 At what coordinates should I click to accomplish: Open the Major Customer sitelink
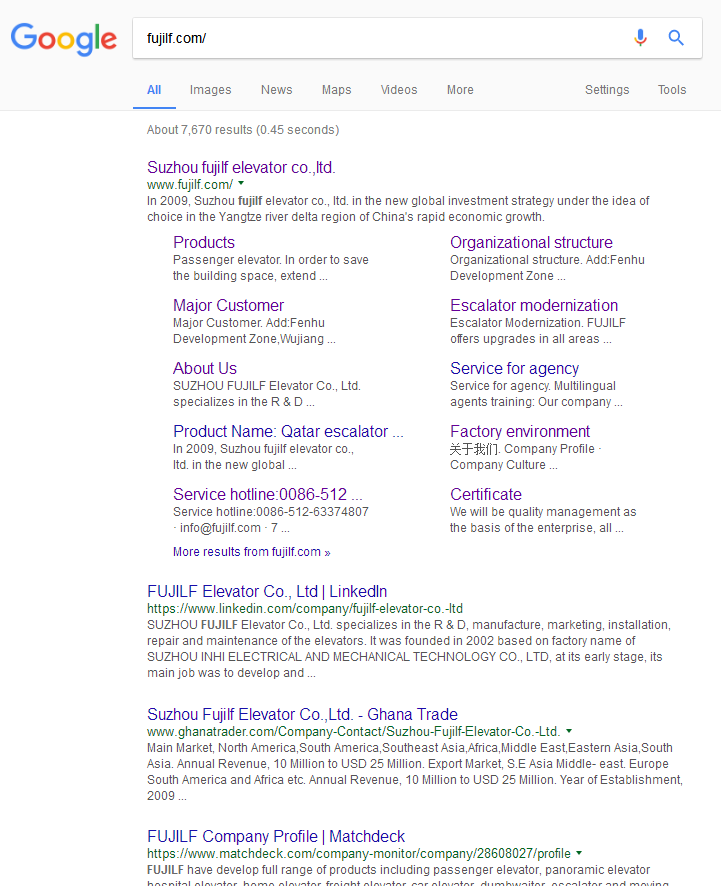[x=228, y=305]
